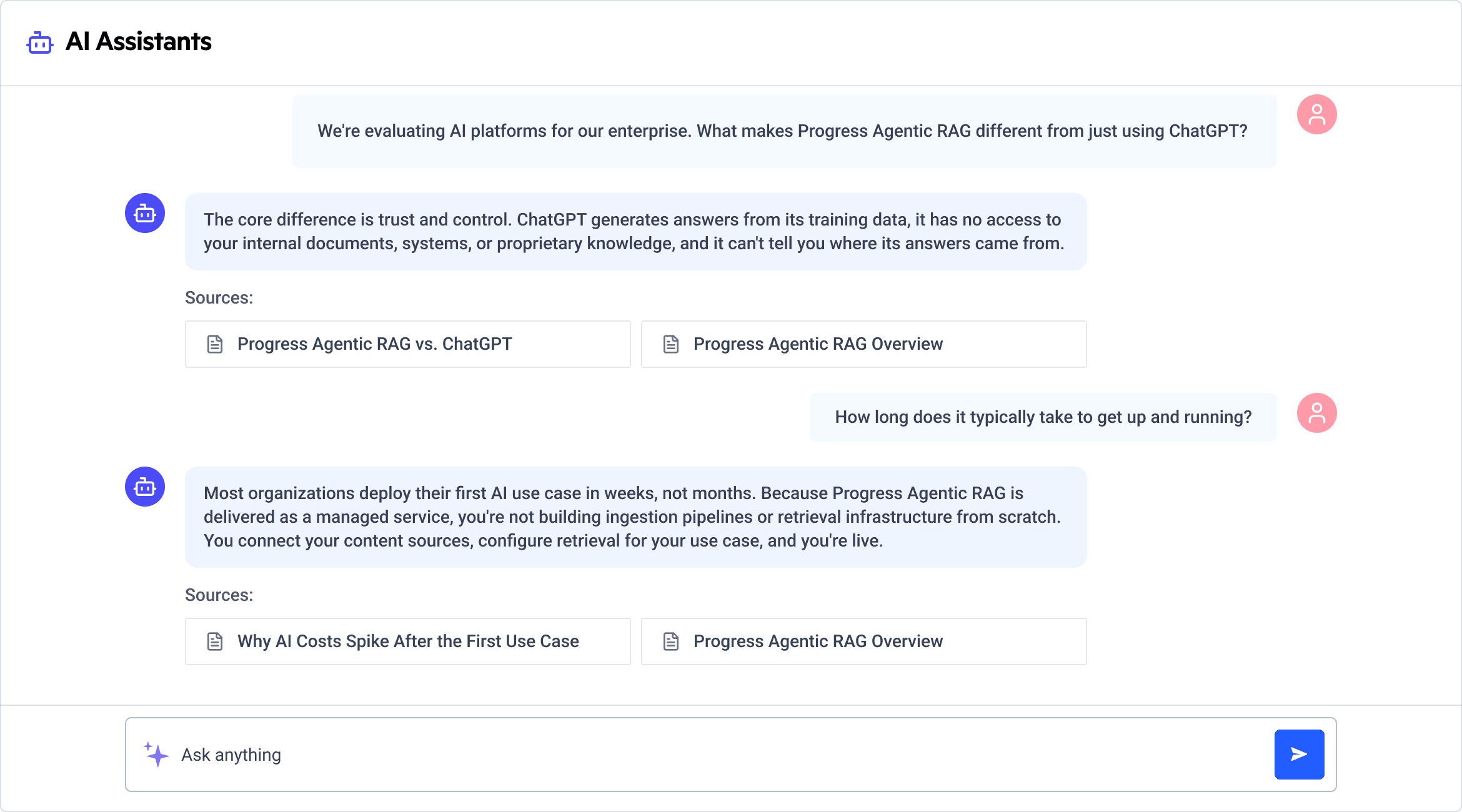The image size is (1462, 812).
Task: Open the Why AI Costs Spike After the First Use Case source
Action: pos(408,641)
